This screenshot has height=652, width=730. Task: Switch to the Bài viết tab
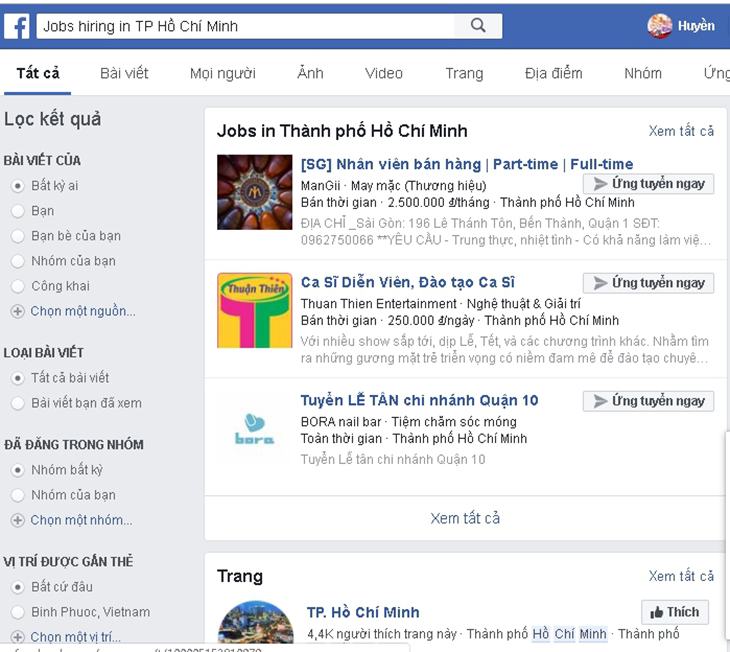click(124, 73)
